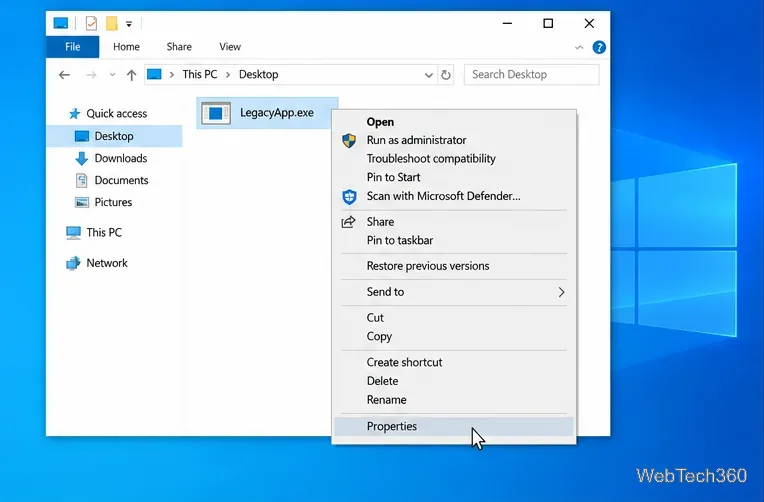
Task: Click the This PC monitor icon in sidebar
Action: point(74,233)
